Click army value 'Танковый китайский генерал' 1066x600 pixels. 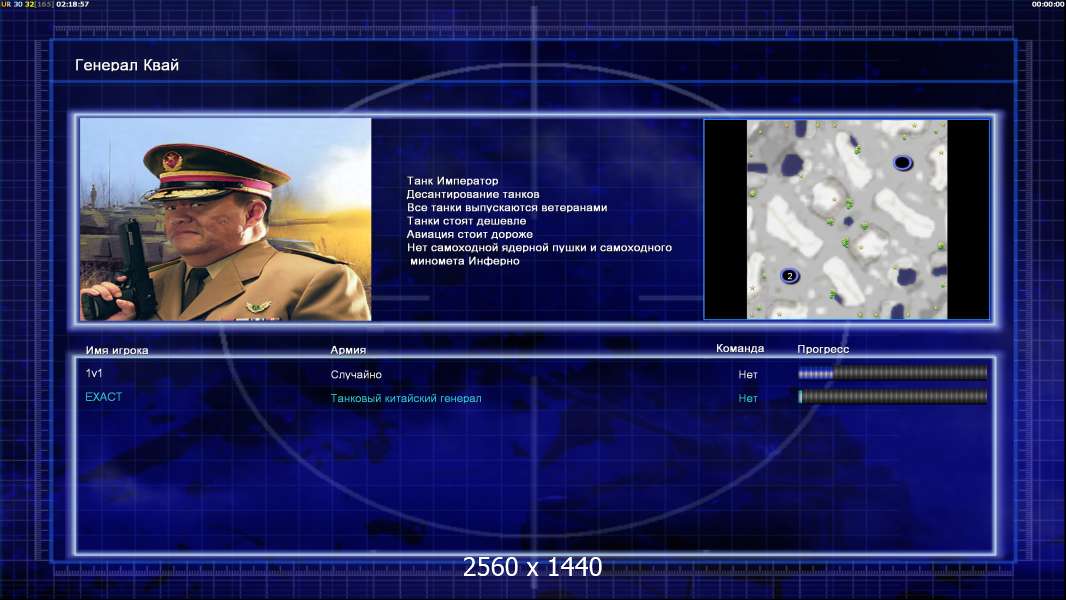406,398
